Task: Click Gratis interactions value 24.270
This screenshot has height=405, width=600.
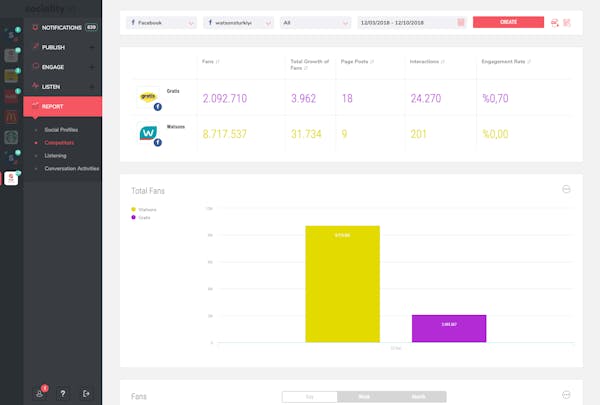Action: (426, 98)
